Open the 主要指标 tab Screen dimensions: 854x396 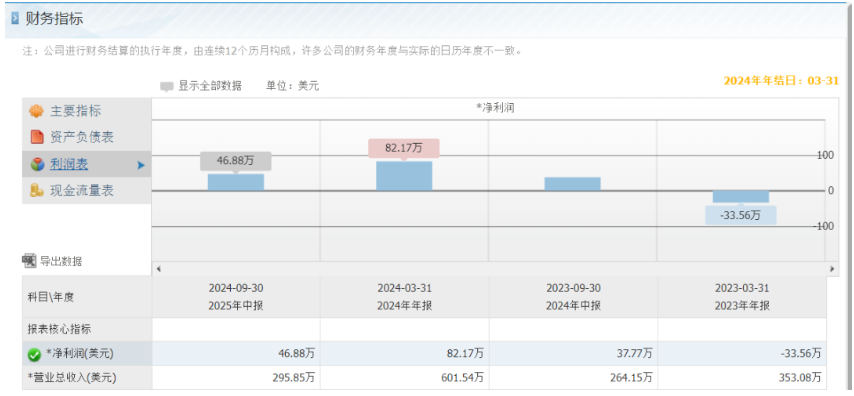(x=87, y=111)
